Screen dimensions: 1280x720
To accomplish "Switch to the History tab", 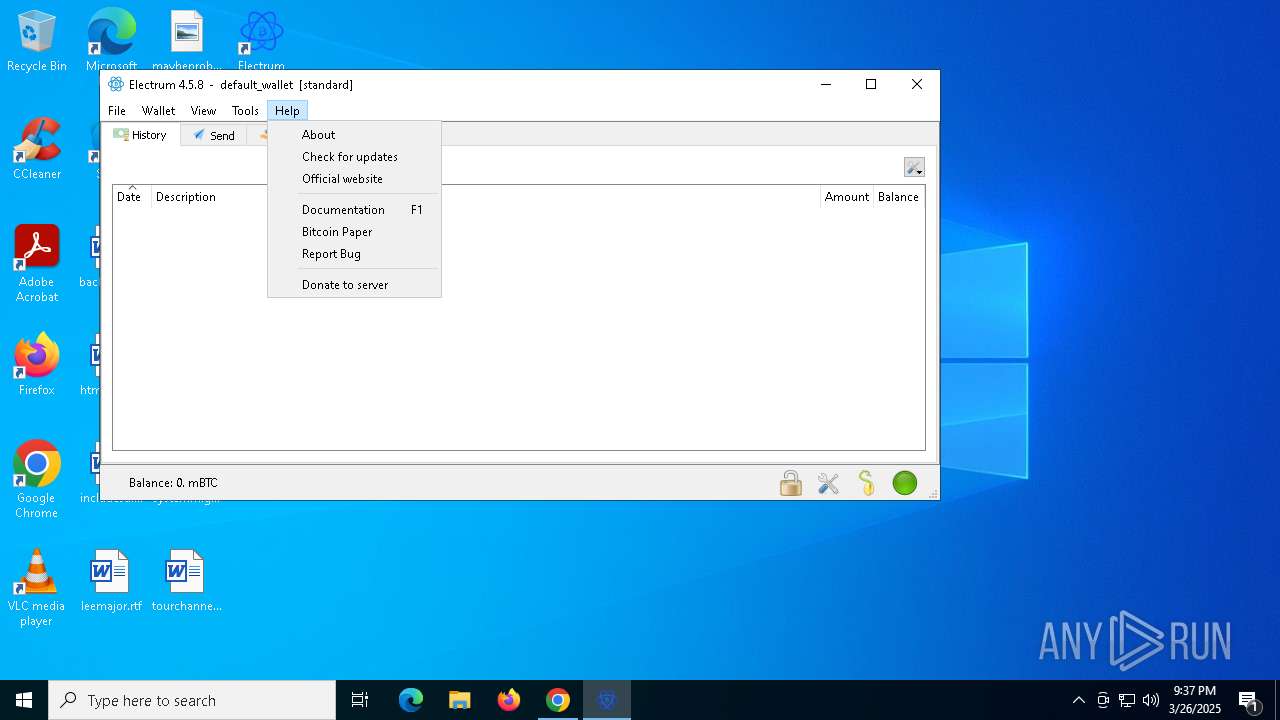I will pyautogui.click(x=141, y=135).
